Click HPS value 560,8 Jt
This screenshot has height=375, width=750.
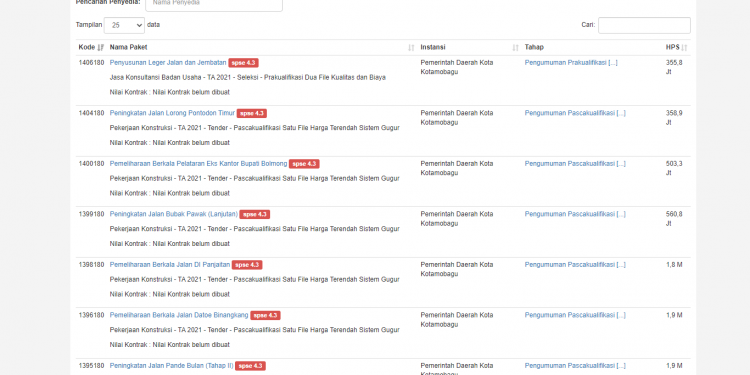tap(674, 219)
